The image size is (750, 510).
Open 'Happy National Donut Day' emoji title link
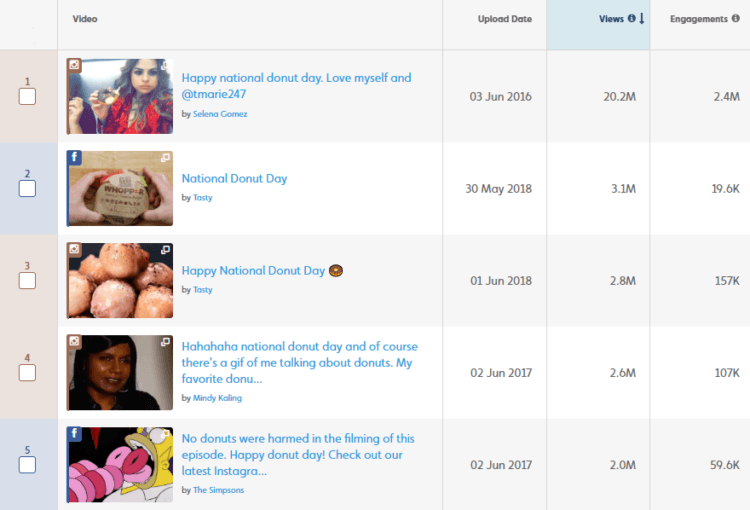(x=262, y=271)
